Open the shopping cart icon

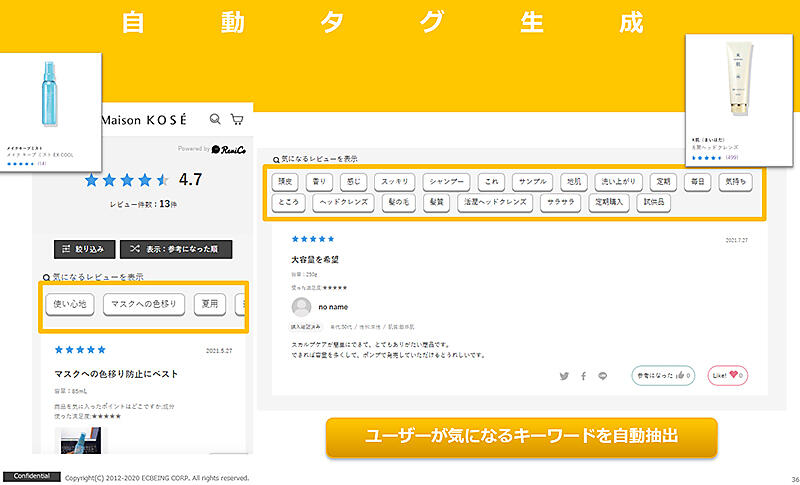(237, 119)
